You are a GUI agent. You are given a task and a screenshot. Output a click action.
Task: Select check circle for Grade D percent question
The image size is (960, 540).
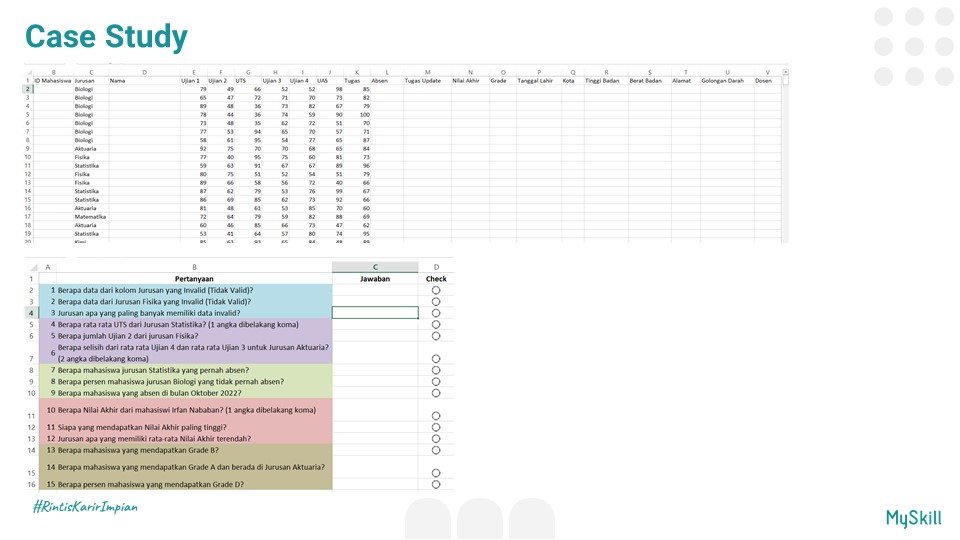click(x=436, y=484)
